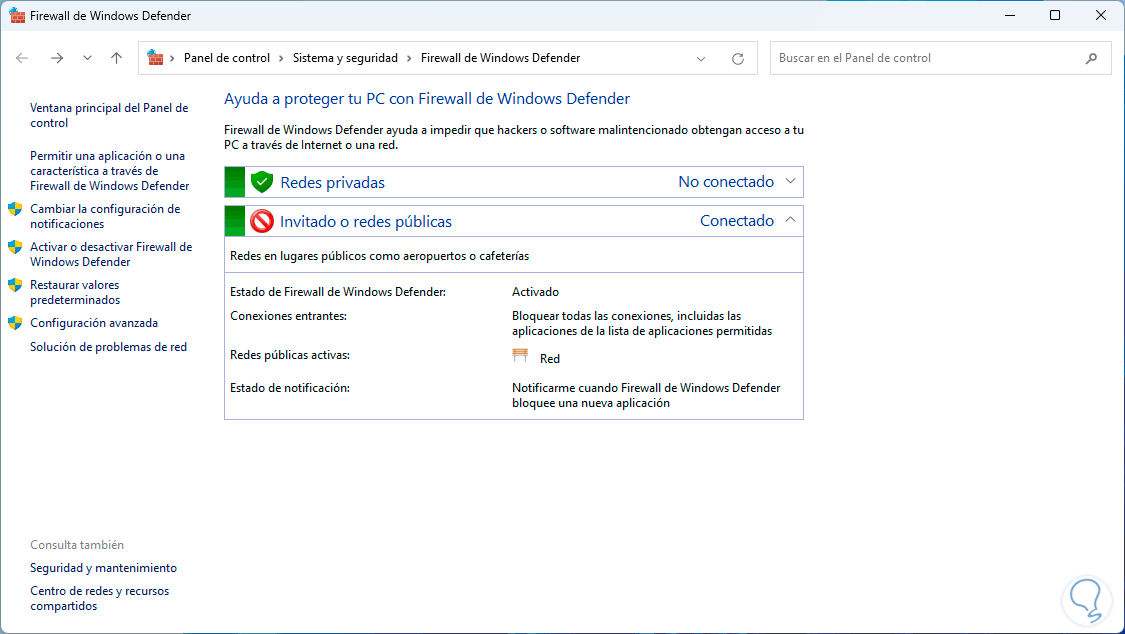The image size is (1125, 634).
Task: Select Sistema y seguridad breadcrumb
Action: click(345, 58)
